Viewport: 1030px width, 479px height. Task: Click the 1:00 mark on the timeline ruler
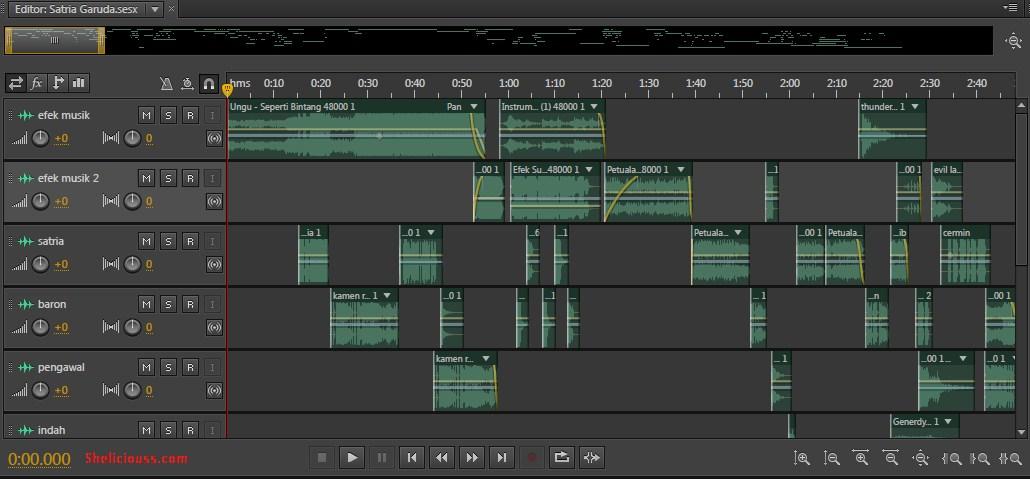(x=508, y=83)
